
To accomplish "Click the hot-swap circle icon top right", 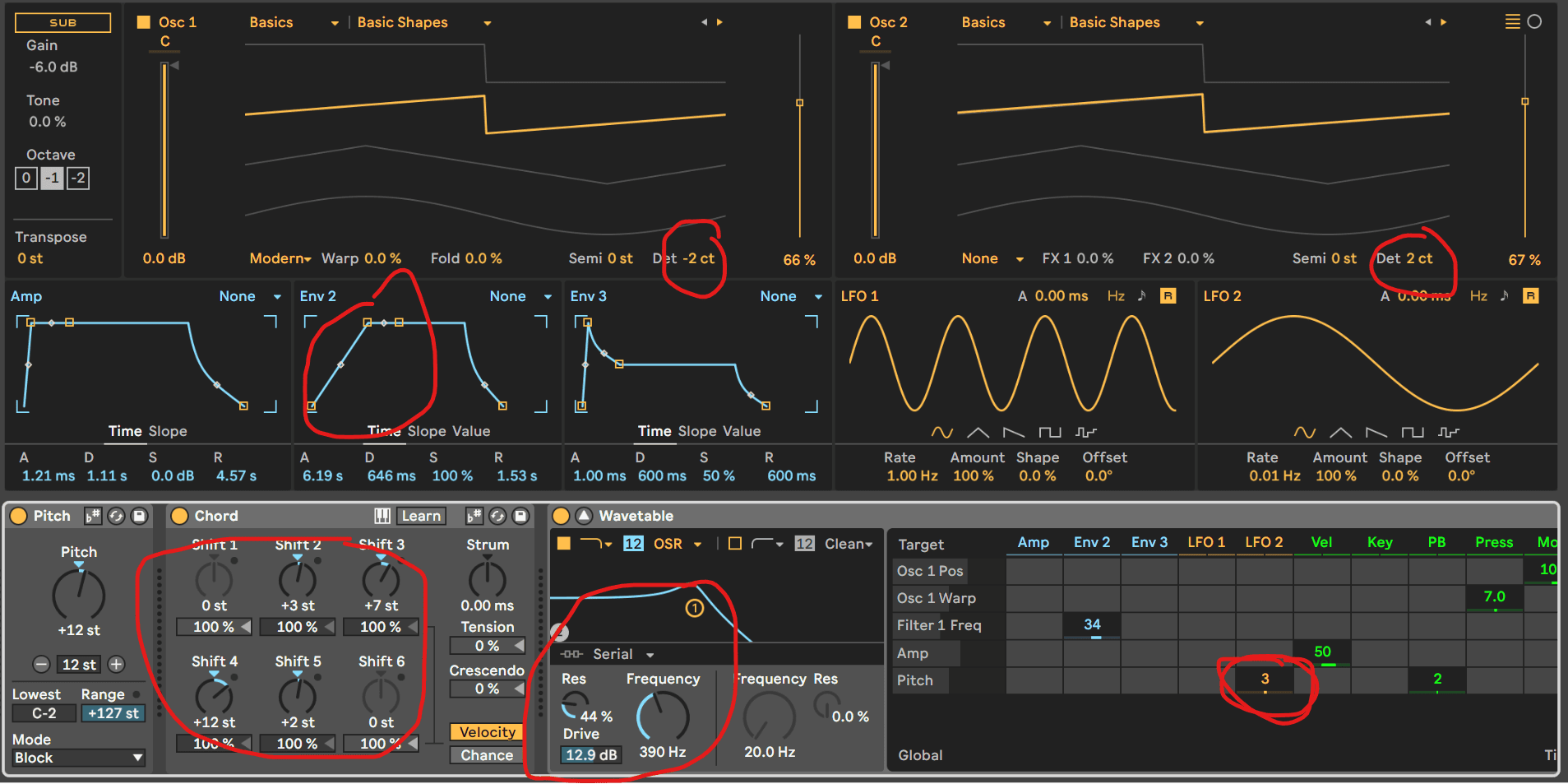I will coord(1536,22).
